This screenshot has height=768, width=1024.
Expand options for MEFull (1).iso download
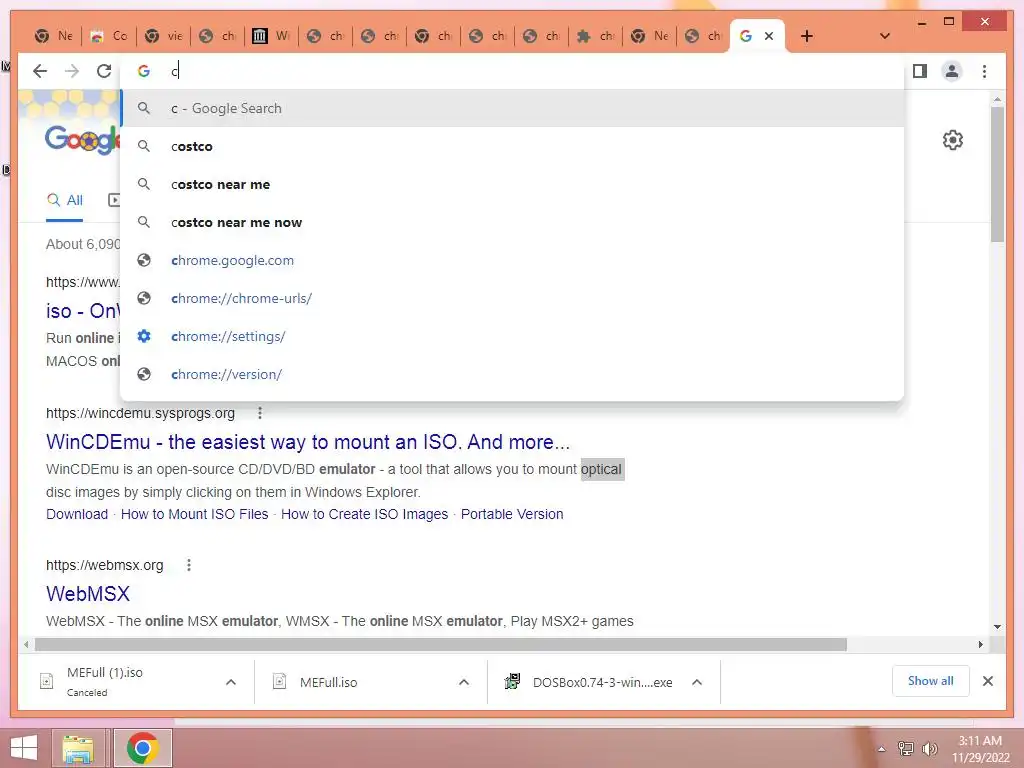click(231, 682)
